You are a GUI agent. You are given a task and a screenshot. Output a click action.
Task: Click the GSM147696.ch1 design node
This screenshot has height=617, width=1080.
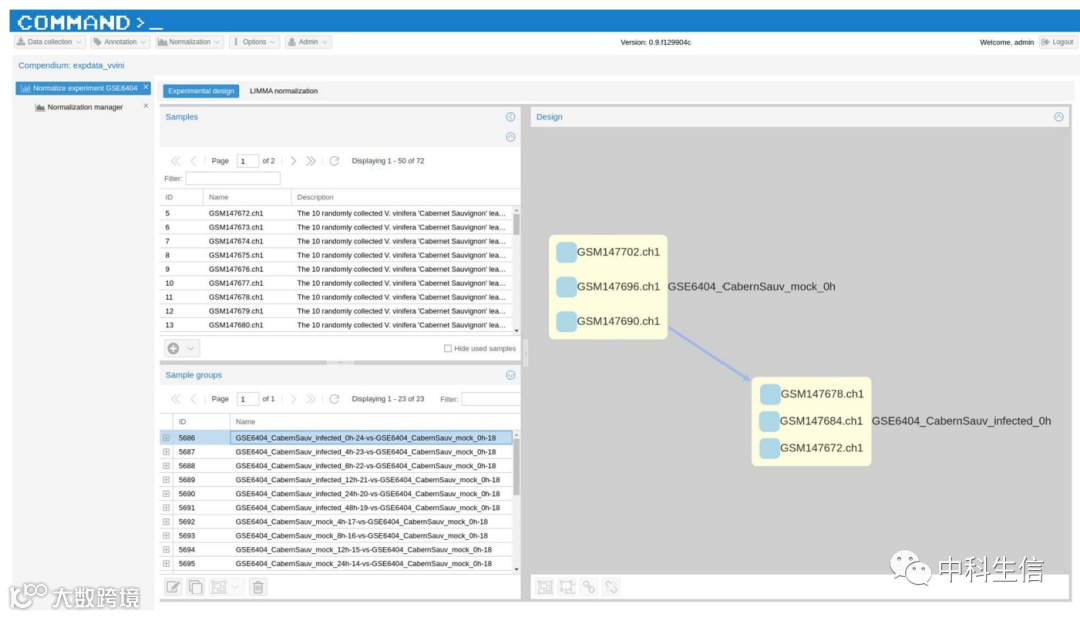(608, 286)
